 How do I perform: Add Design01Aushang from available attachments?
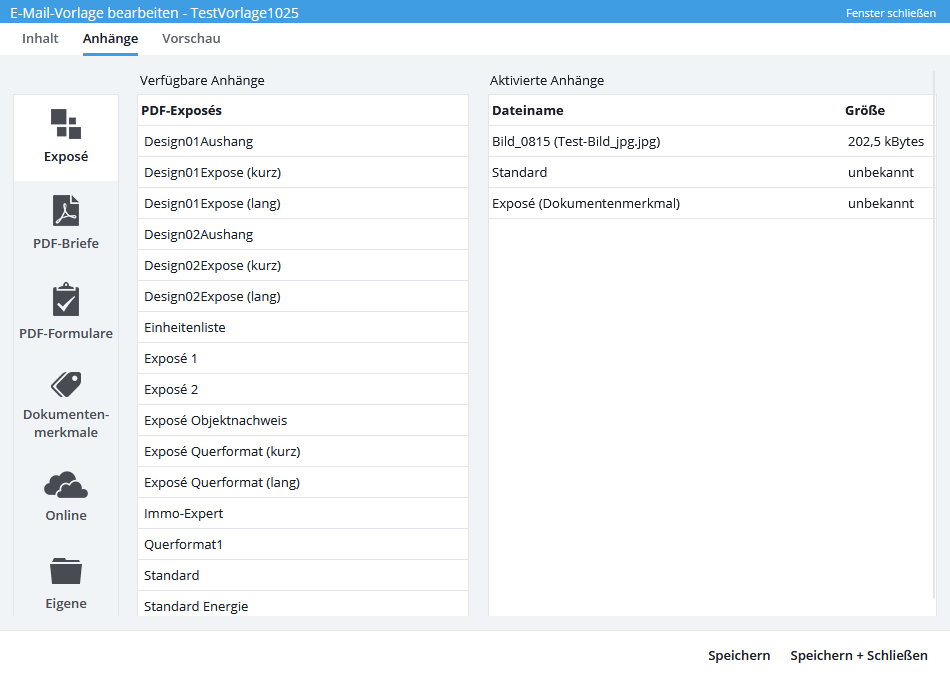199,142
